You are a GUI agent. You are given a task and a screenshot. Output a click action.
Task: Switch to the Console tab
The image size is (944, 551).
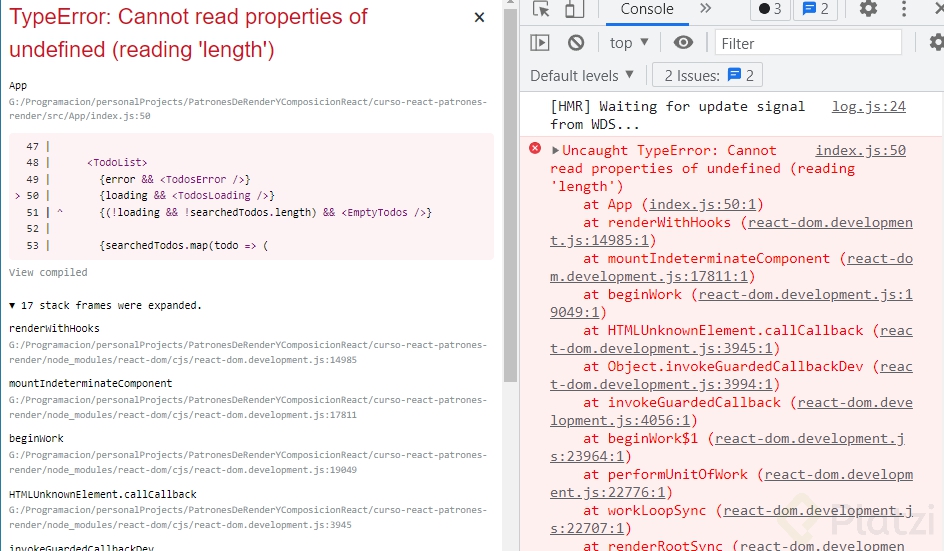tap(647, 10)
